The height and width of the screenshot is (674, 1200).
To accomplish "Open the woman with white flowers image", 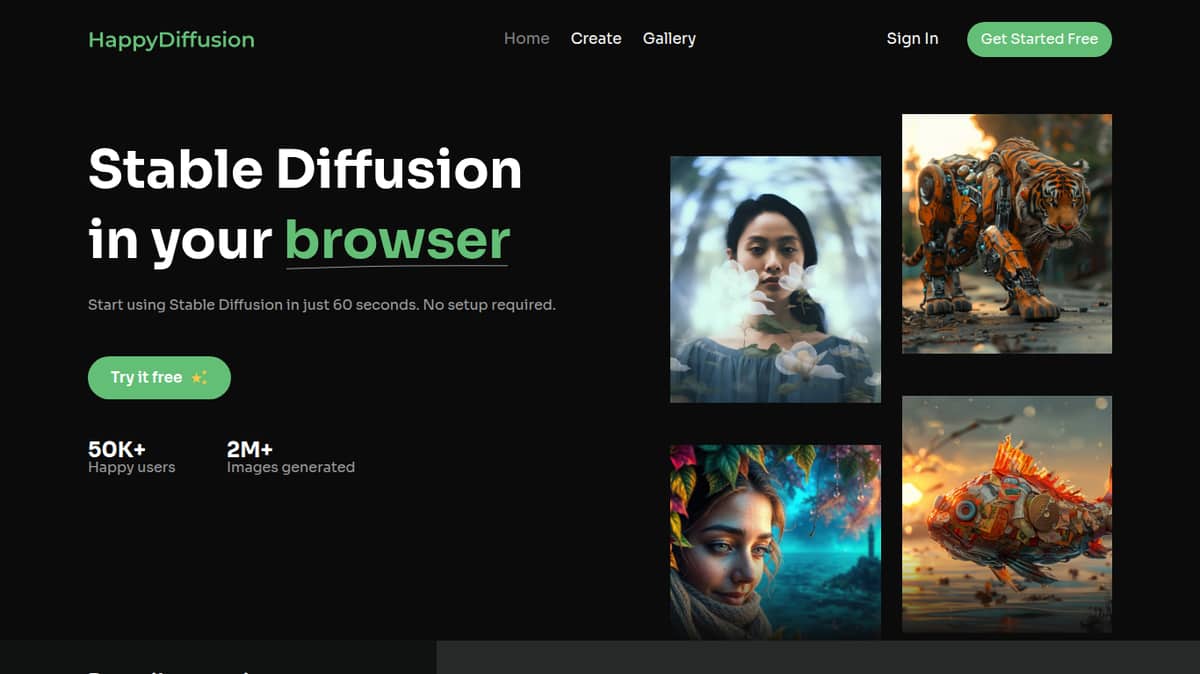I will tap(775, 279).
